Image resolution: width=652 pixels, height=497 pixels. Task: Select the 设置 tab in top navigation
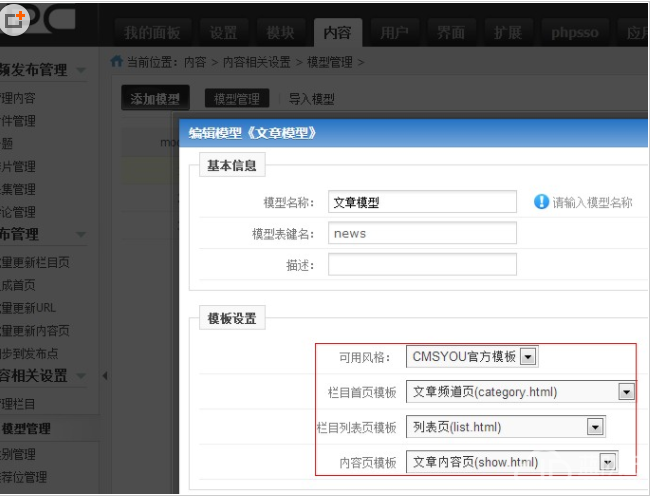[x=223, y=32]
